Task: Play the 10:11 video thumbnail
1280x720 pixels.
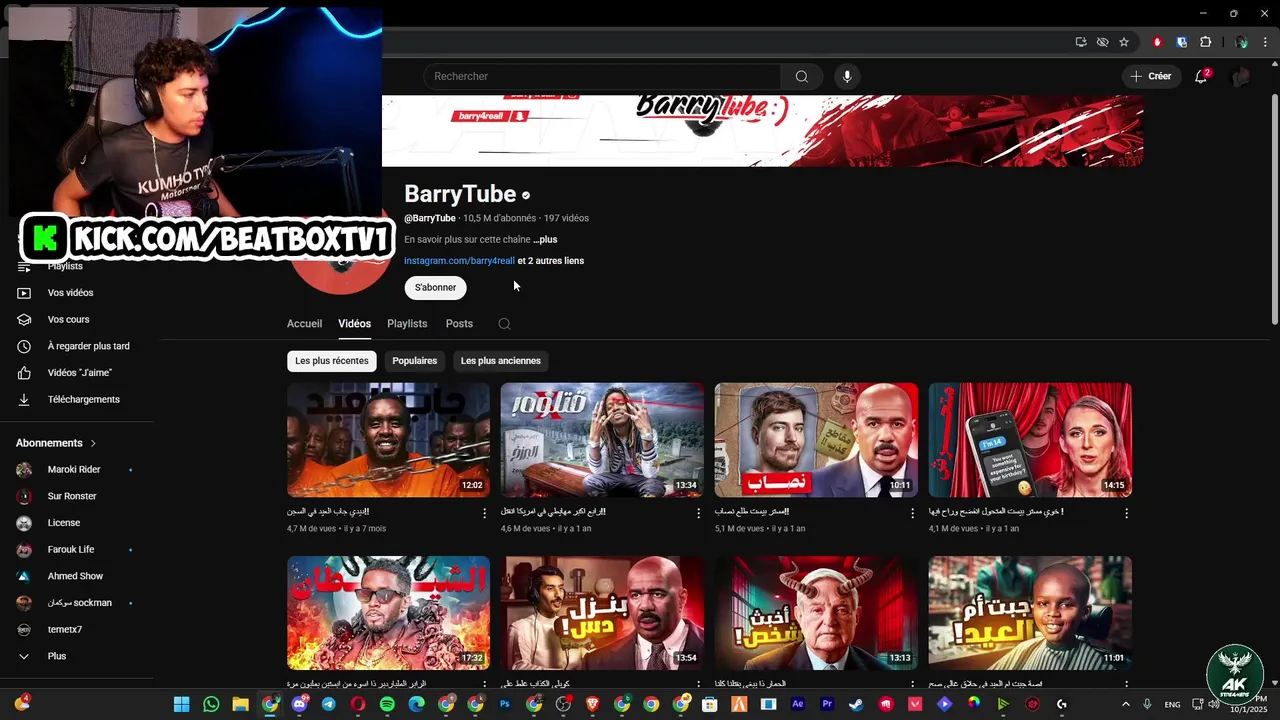Action: pyautogui.click(x=816, y=440)
